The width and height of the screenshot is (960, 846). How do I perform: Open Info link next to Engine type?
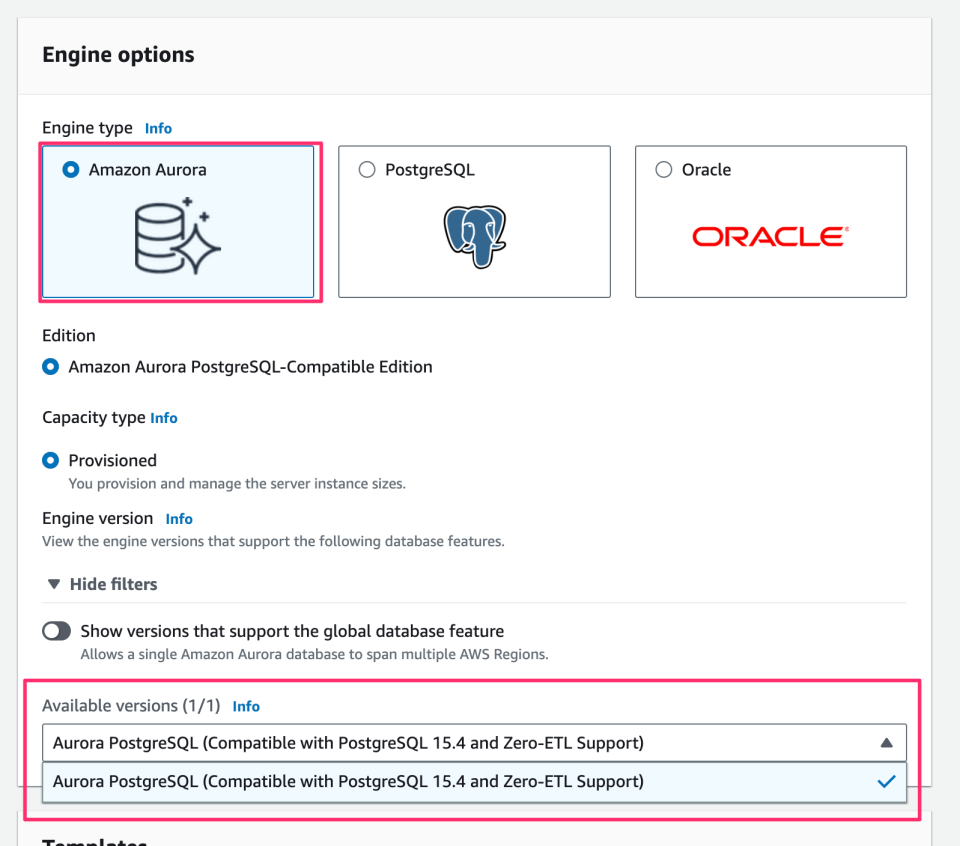[x=158, y=128]
